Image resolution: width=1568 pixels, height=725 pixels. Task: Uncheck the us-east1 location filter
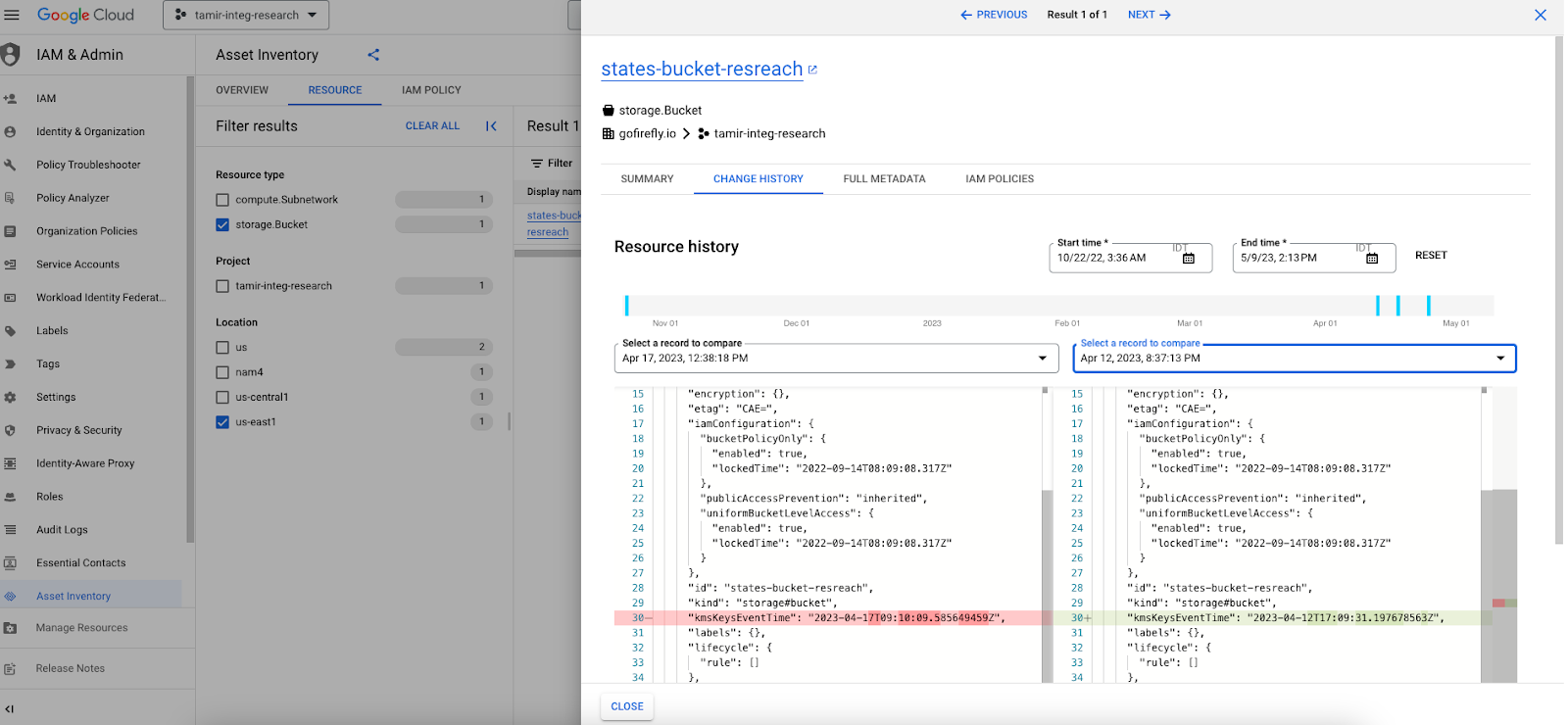(222, 422)
